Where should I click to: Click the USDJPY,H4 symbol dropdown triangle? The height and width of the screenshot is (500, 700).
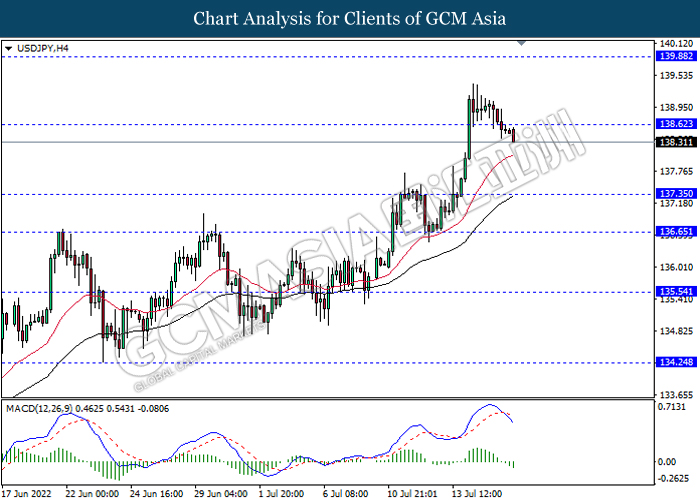8,48
